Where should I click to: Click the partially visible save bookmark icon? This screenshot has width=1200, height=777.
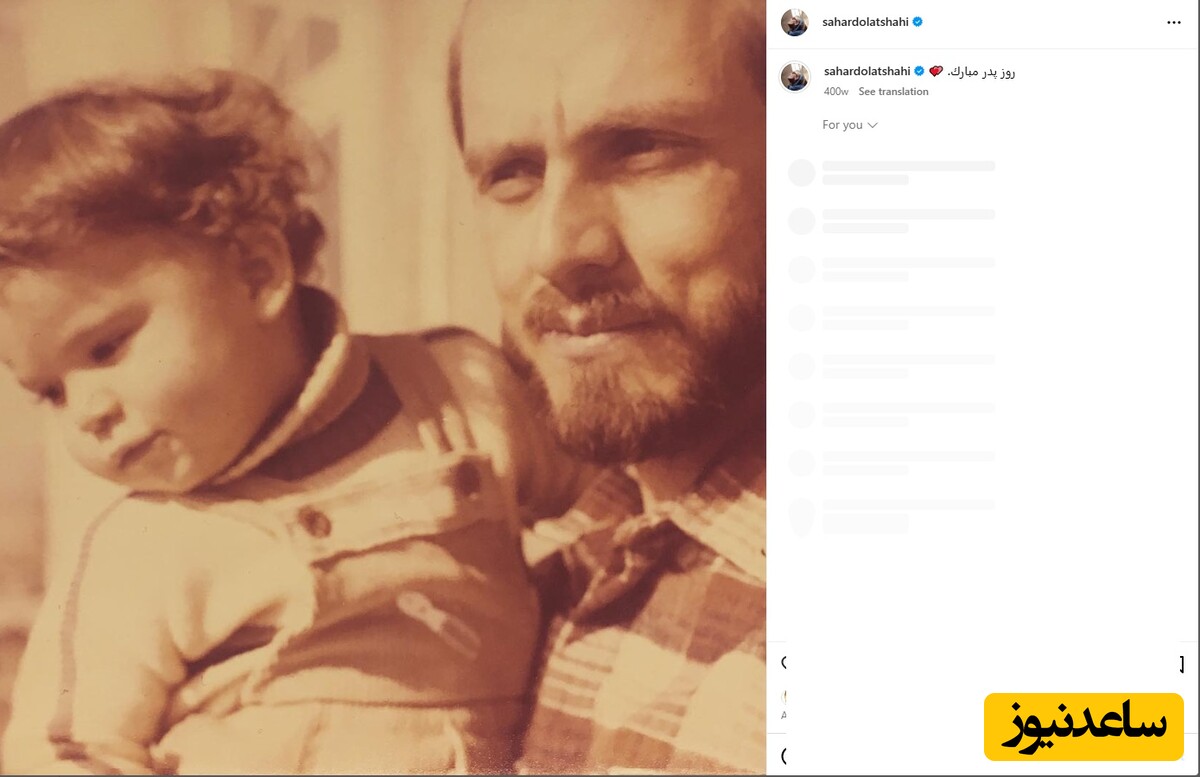pos(1181,664)
